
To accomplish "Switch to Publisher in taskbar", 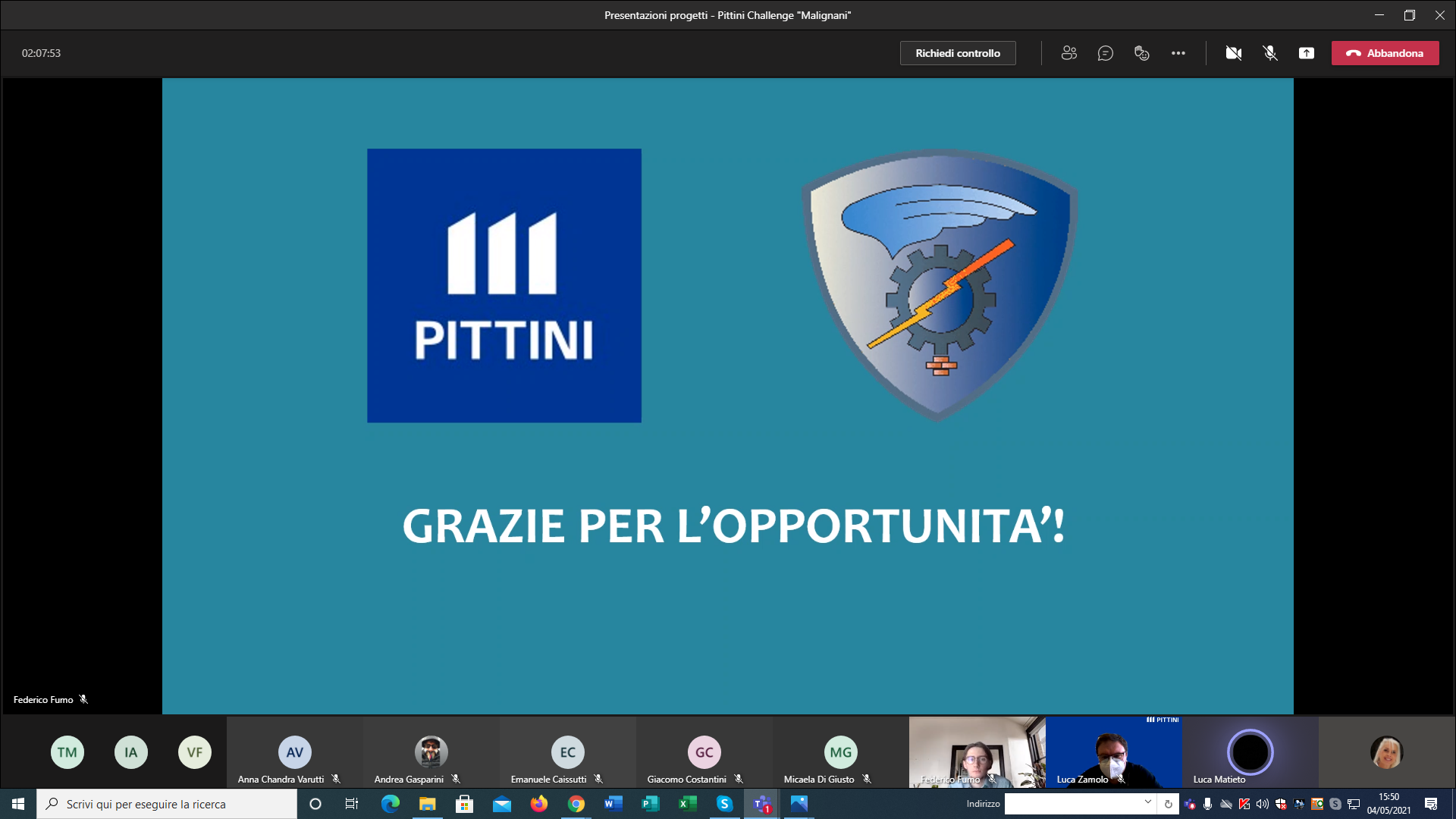I will pos(651,804).
